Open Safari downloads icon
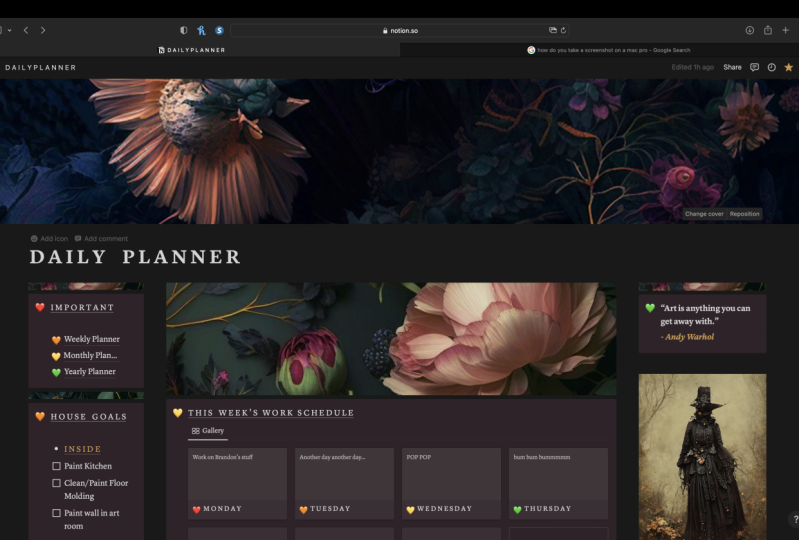Viewport: 799px width, 540px height. coord(750,31)
